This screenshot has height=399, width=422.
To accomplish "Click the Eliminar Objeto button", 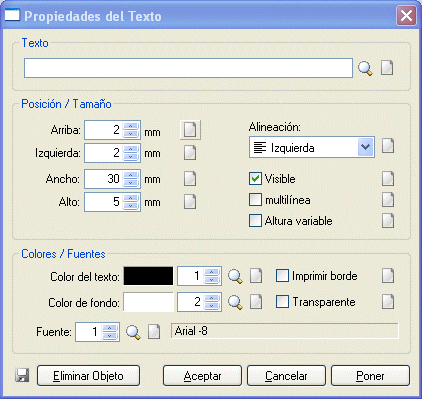I will tap(88, 376).
